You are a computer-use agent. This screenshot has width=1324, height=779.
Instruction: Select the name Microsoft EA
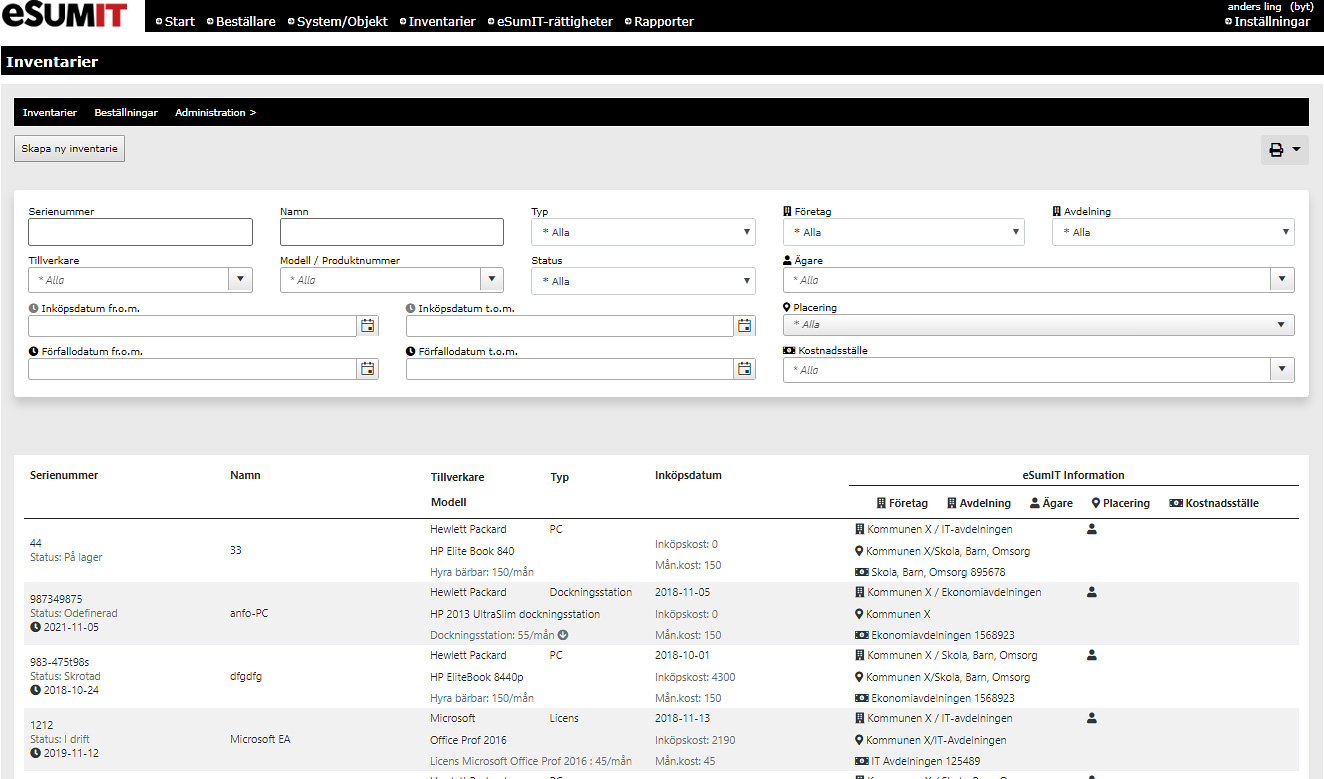pyautogui.click(x=259, y=739)
